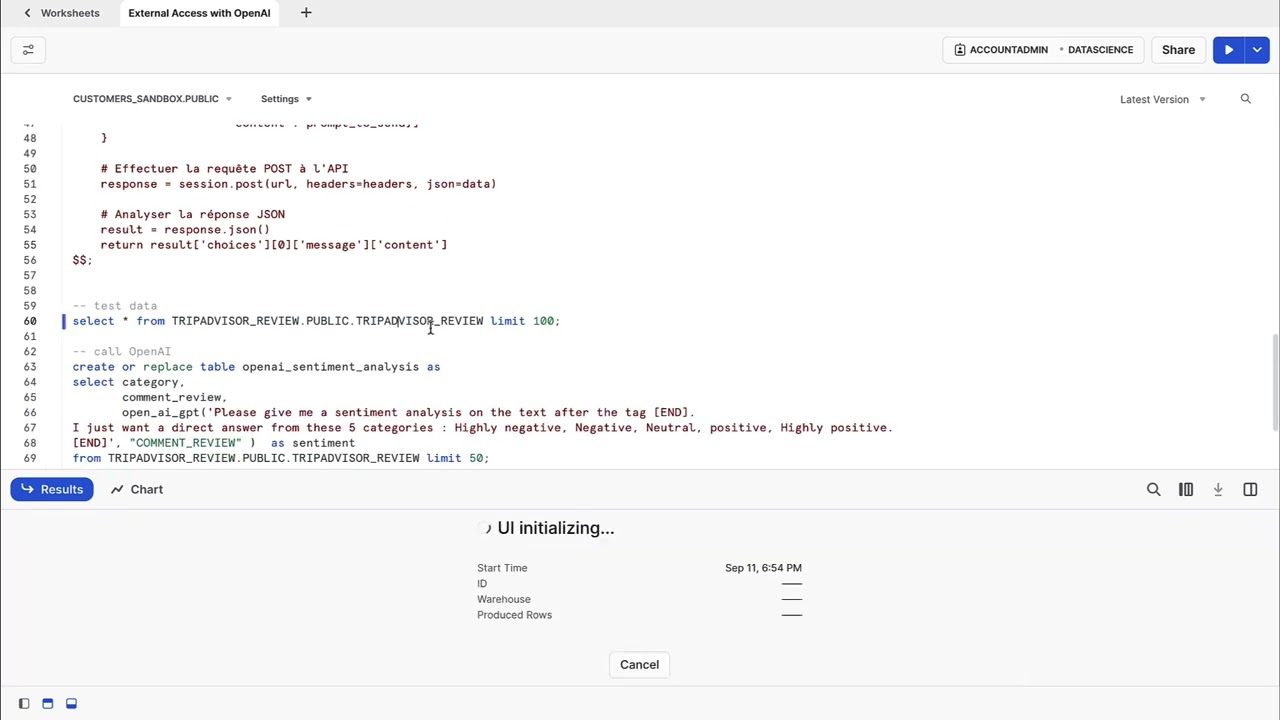Run the query with the play button
The height and width of the screenshot is (720, 1280).
click(1228, 50)
